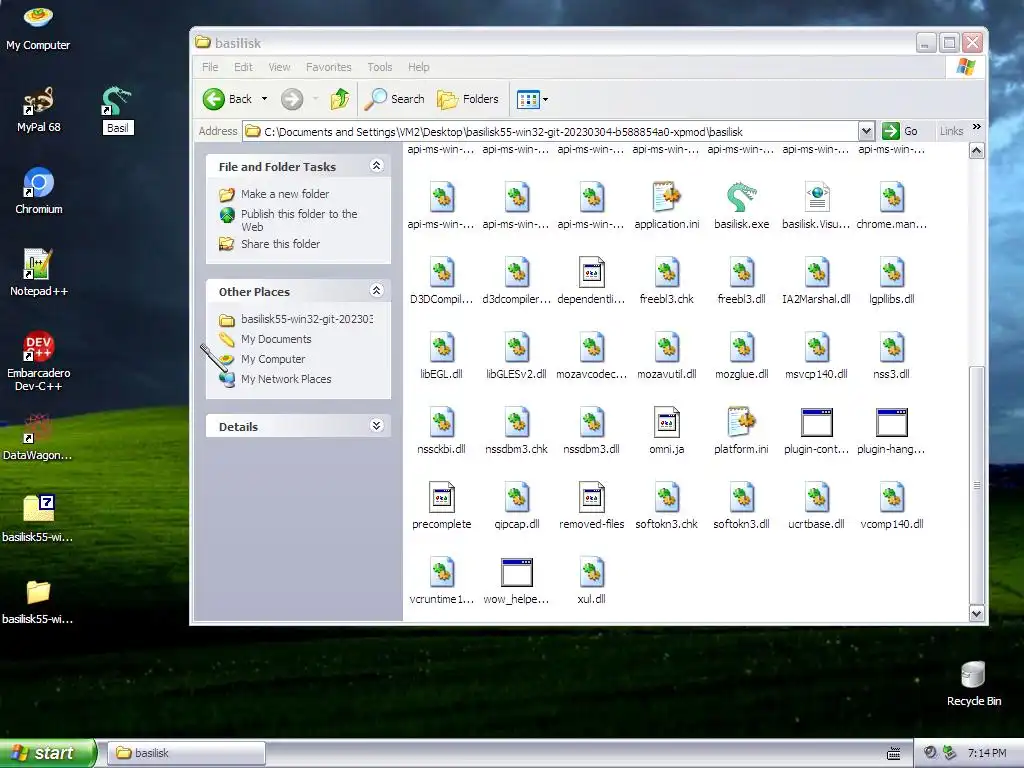Open the Back button history dropdown
This screenshot has width=1024, height=768.
coord(264,99)
